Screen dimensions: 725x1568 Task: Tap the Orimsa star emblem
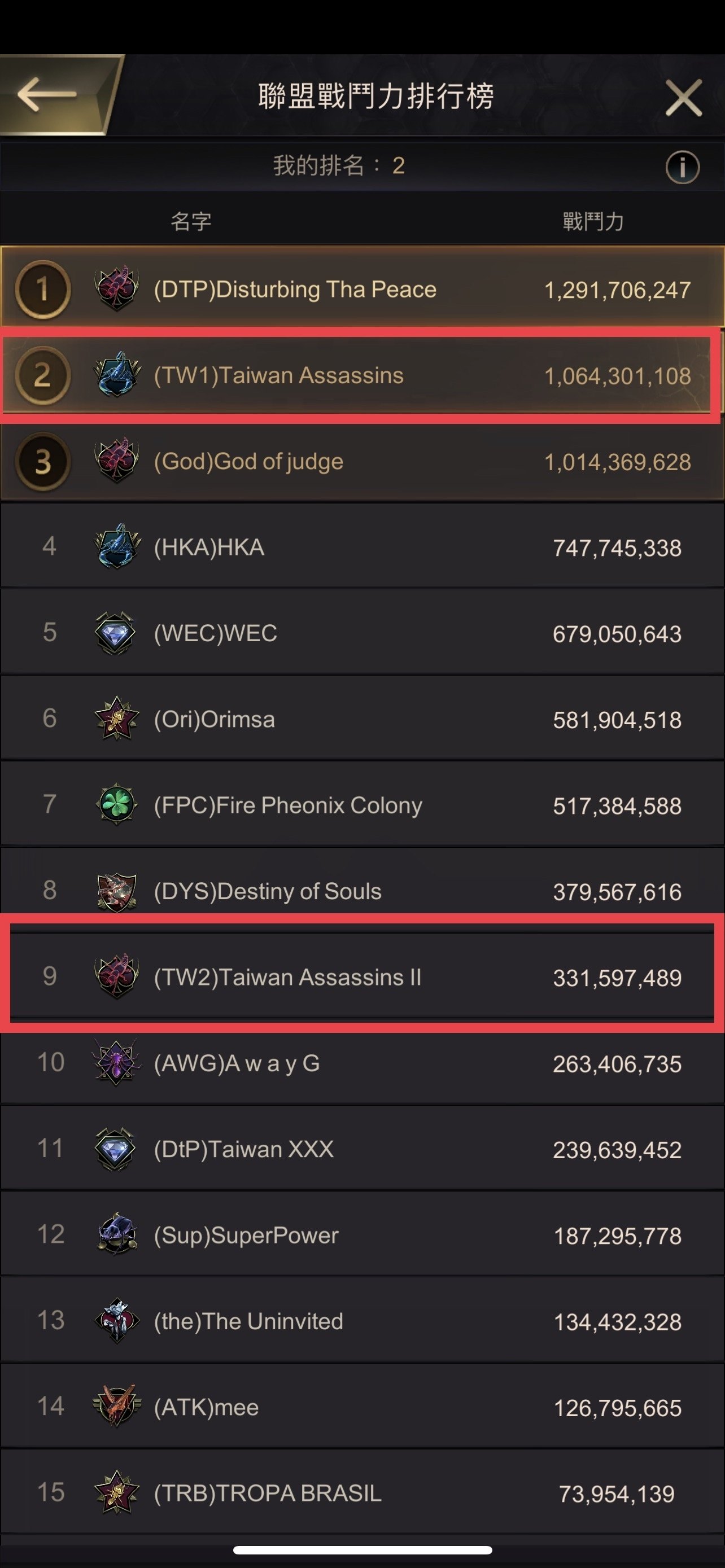pos(117,719)
